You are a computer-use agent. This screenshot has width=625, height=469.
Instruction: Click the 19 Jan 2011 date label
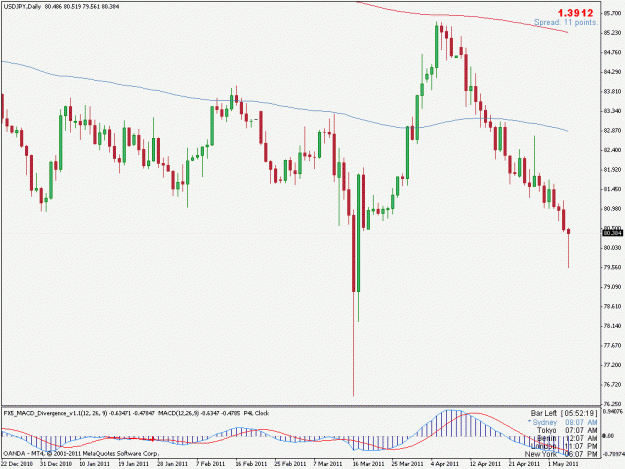coord(134,464)
